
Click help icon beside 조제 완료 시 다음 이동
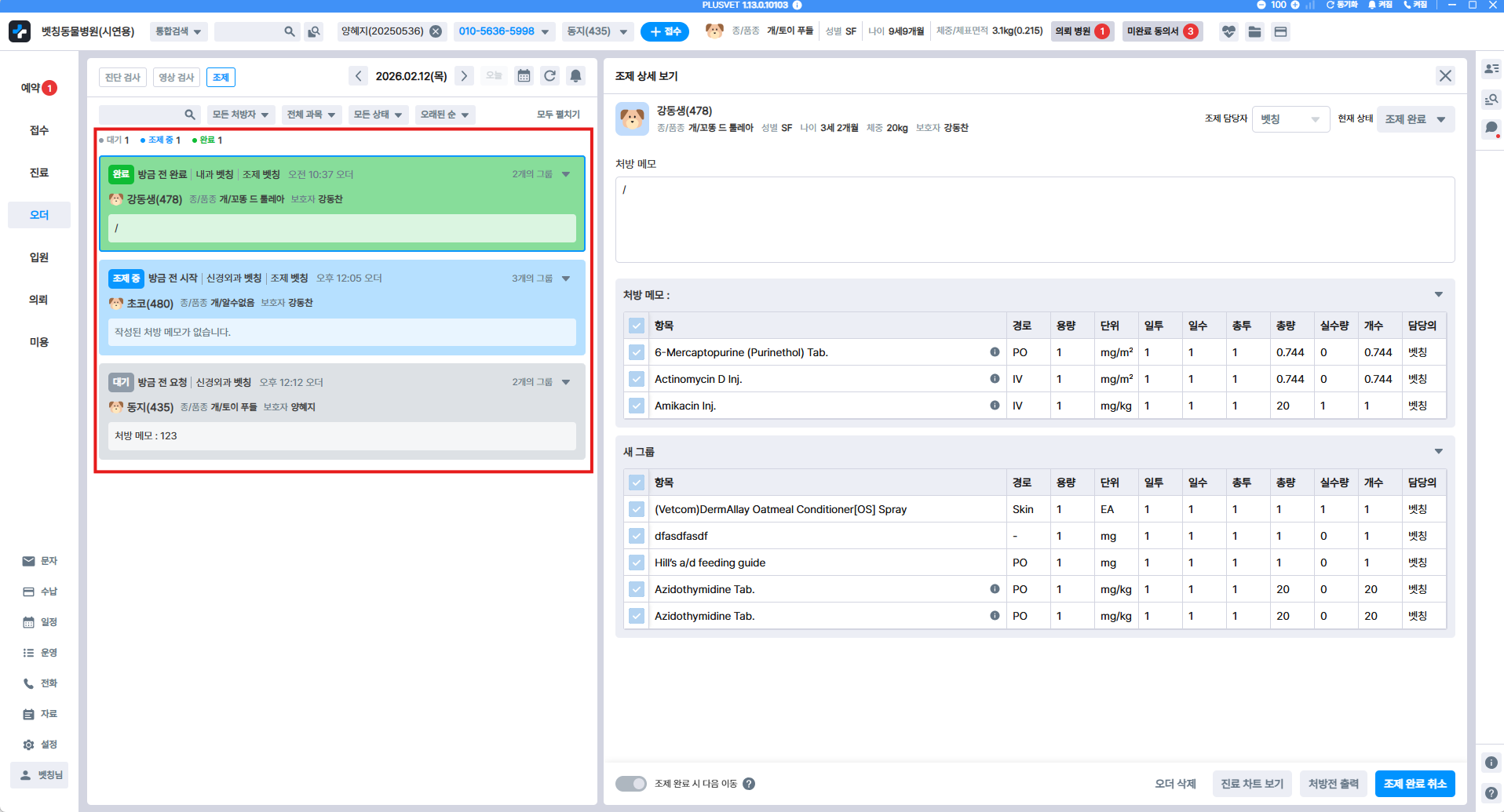point(749,784)
